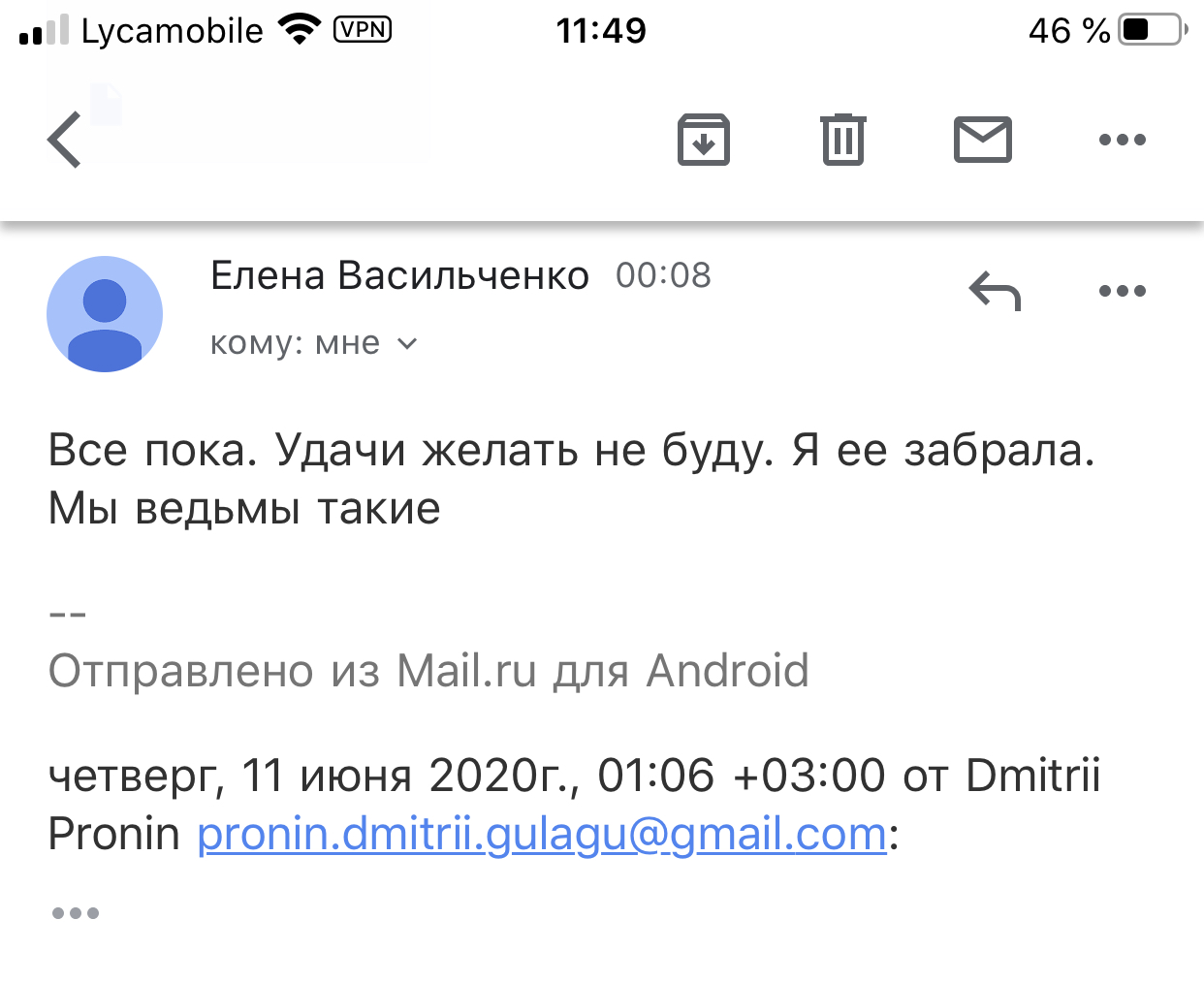Tap the sender name Елена Васильченко
Image resolution: width=1204 pixels, height=983 pixels.
click(x=399, y=276)
